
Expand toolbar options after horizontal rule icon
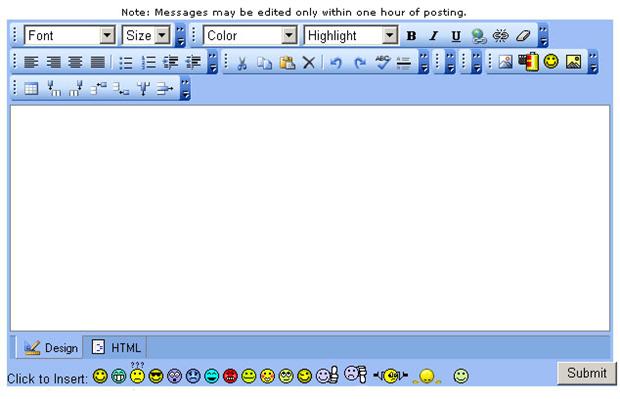tap(423, 62)
